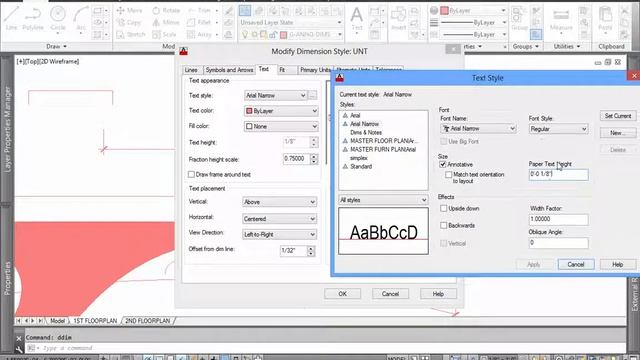Click Width Factor input field
This screenshot has height=360, width=640.
[558, 219]
